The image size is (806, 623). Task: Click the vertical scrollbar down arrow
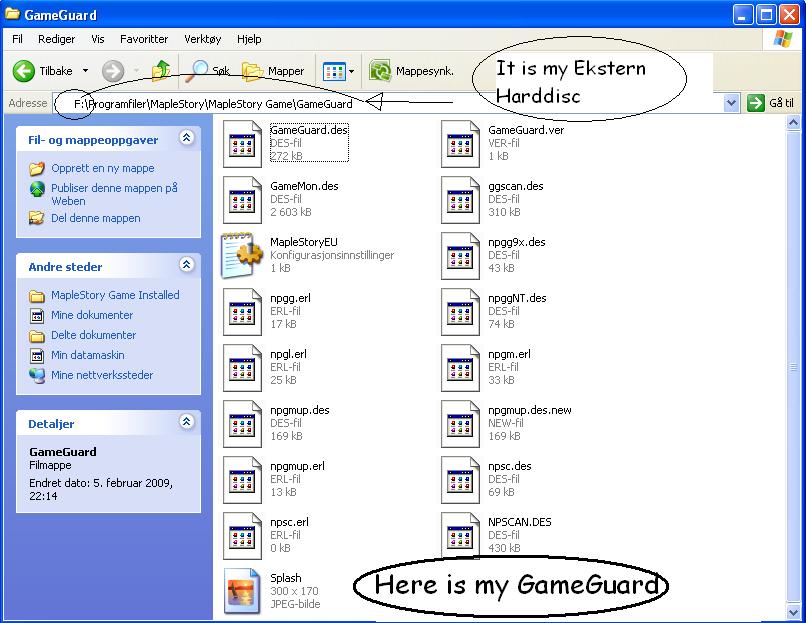pos(793,612)
